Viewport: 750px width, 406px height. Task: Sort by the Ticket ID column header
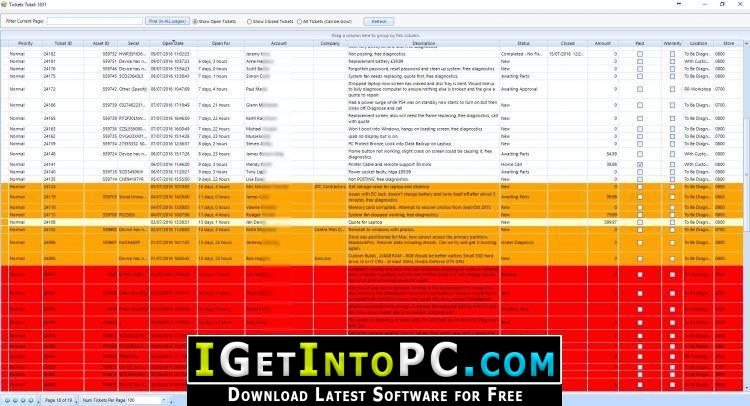(x=63, y=43)
